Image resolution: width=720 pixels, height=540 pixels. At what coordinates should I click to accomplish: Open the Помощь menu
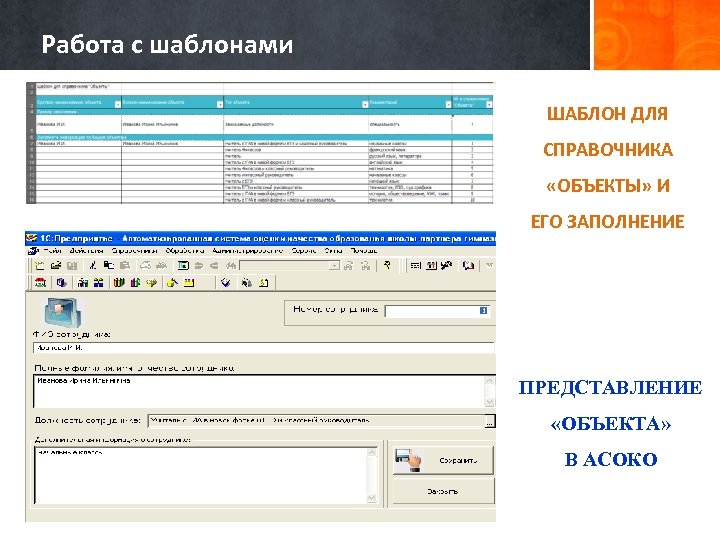(x=364, y=251)
